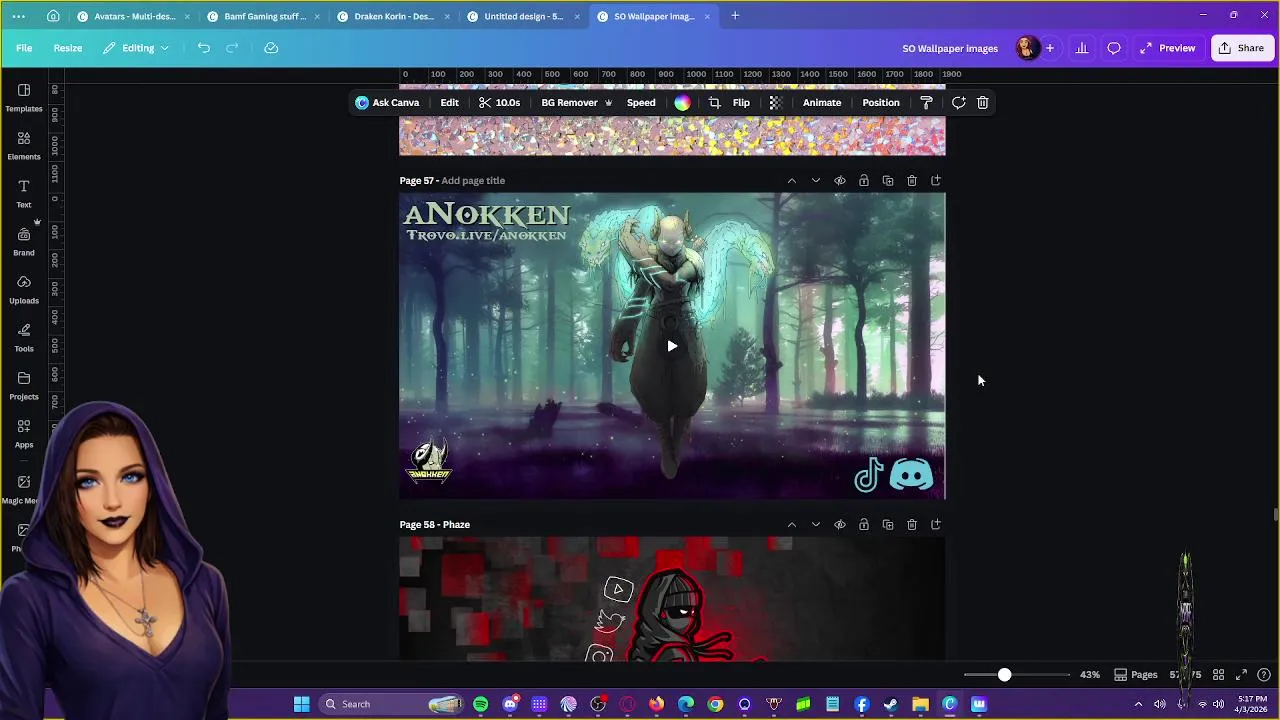The height and width of the screenshot is (720, 1280).
Task: Add new page after Page 58
Action: coord(936,525)
